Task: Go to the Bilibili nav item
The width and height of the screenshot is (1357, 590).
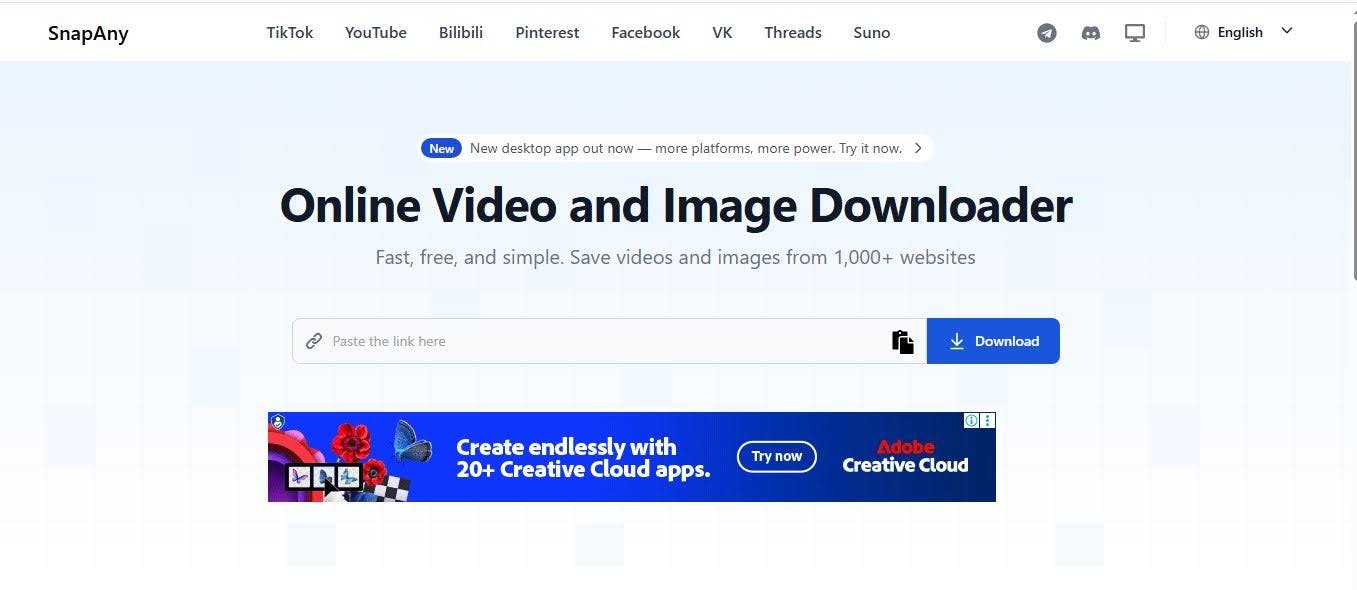Action: tap(461, 32)
